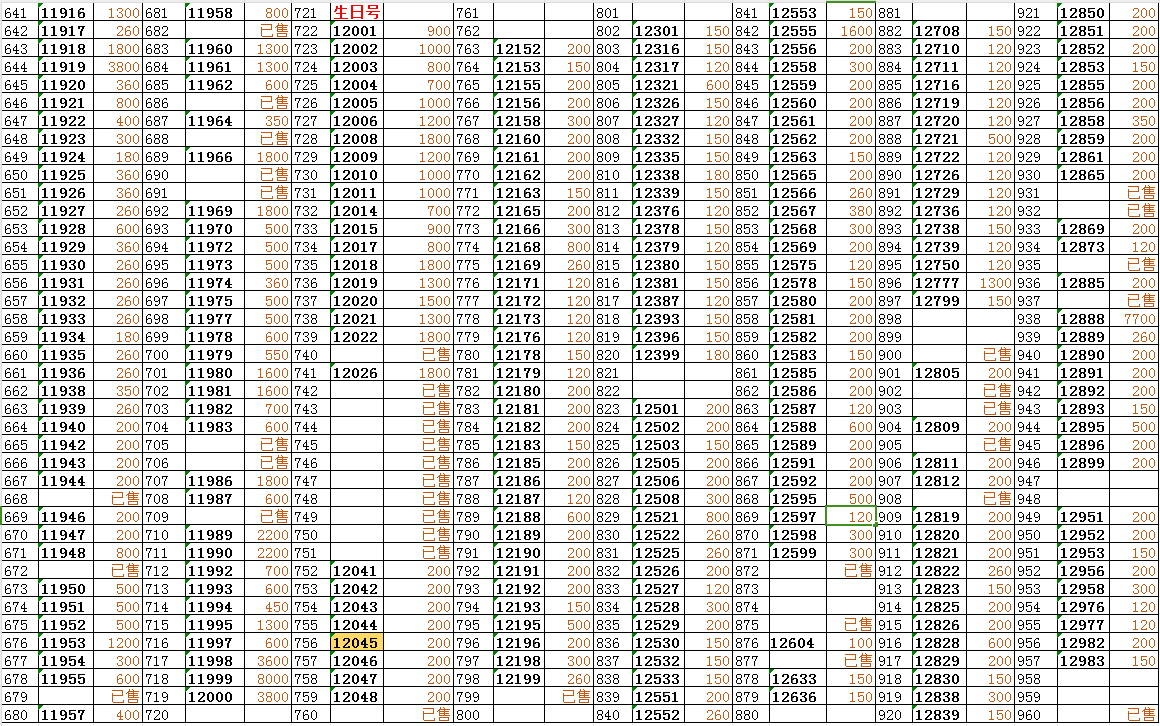Select number cell 11957
This screenshot has width=1160, height=726.
tap(64, 715)
